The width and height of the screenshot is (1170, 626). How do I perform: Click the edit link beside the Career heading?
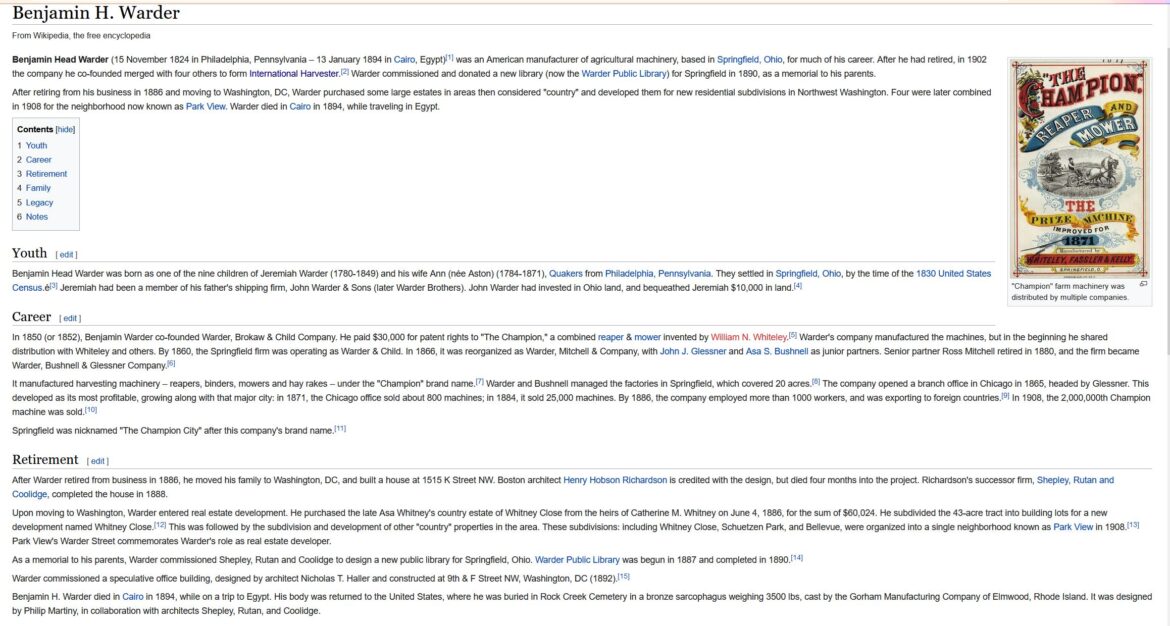70,319
